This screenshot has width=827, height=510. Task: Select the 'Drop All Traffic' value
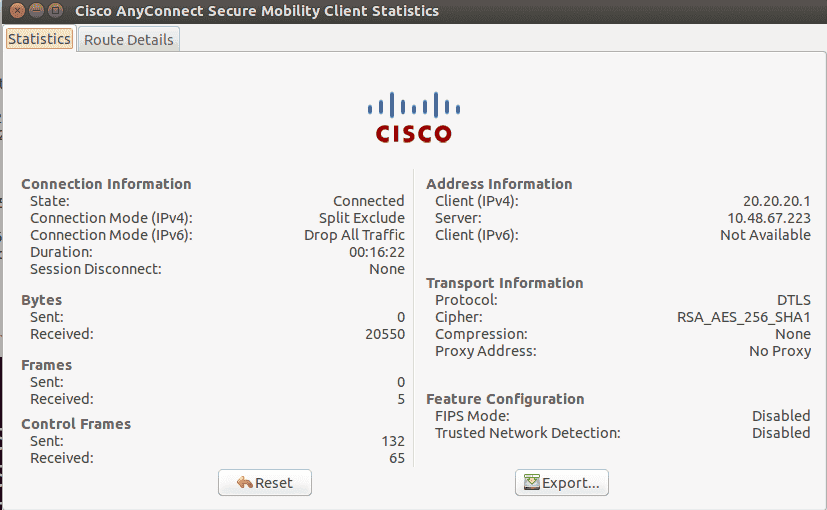(x=354, y=235)
